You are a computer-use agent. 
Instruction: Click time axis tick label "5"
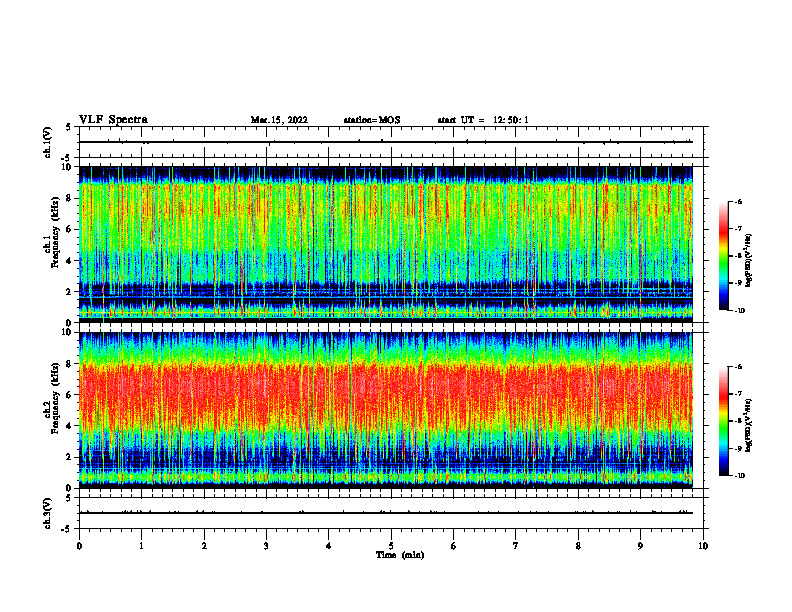click(391, 546)
